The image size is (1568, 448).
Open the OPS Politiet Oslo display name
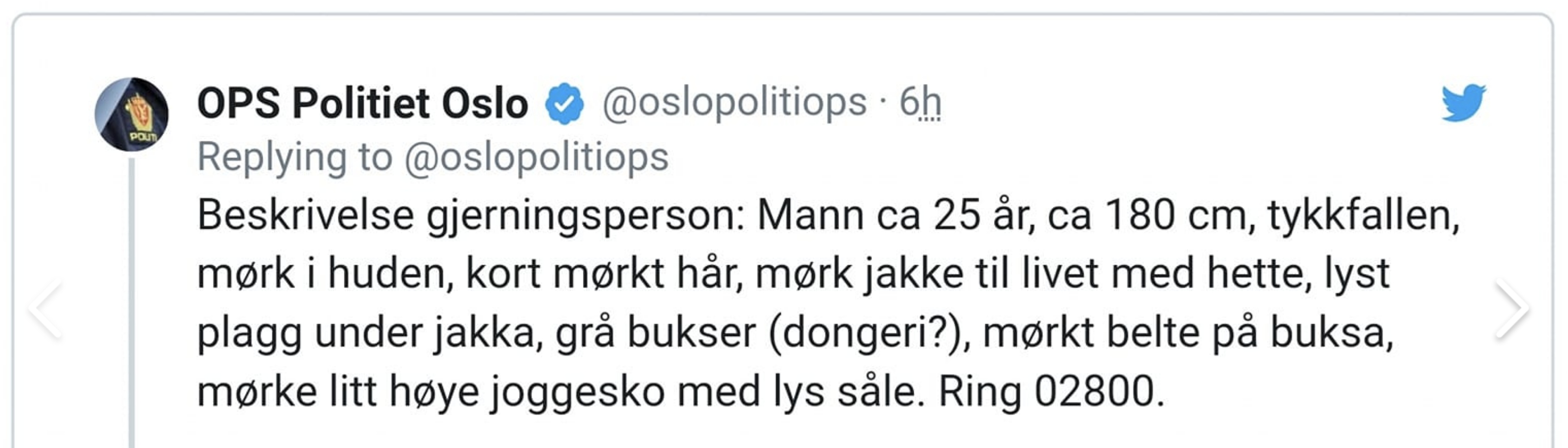pos(363,103)
